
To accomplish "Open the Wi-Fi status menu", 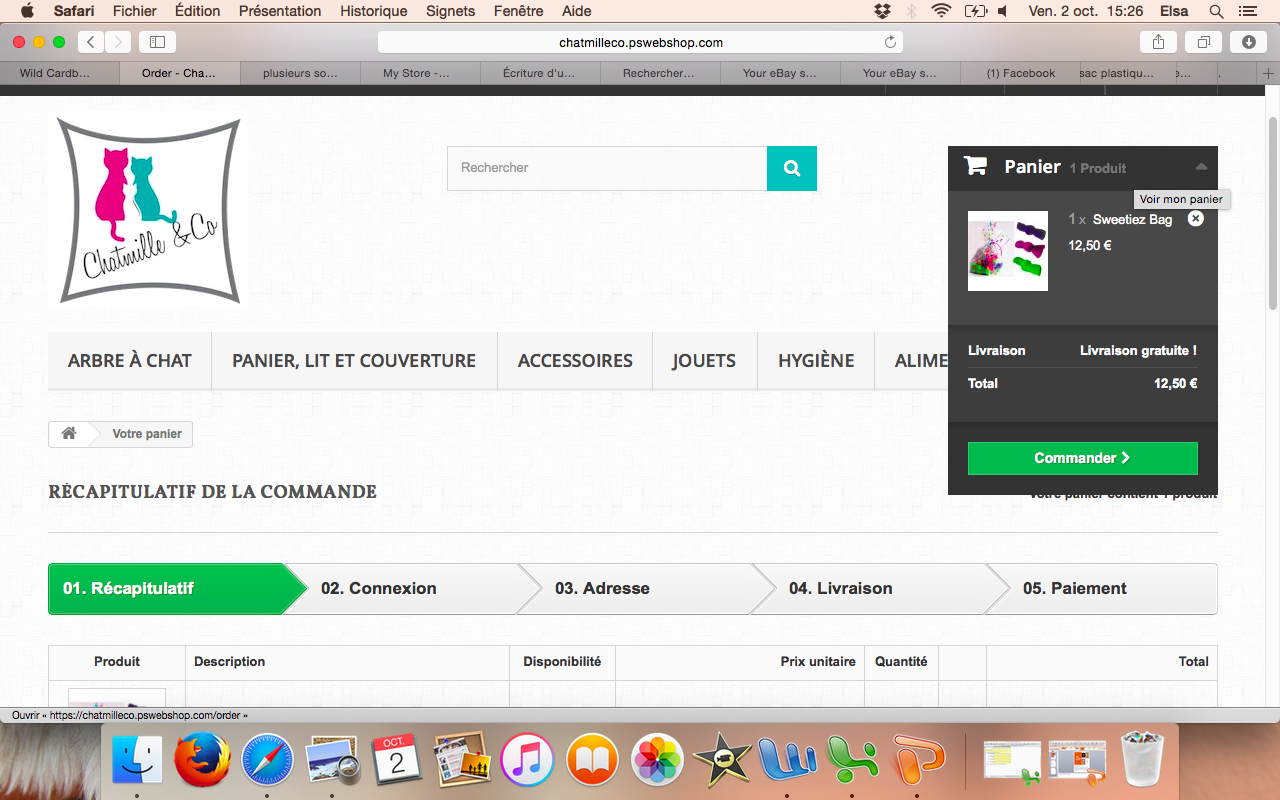I will [x=940, y=11].
